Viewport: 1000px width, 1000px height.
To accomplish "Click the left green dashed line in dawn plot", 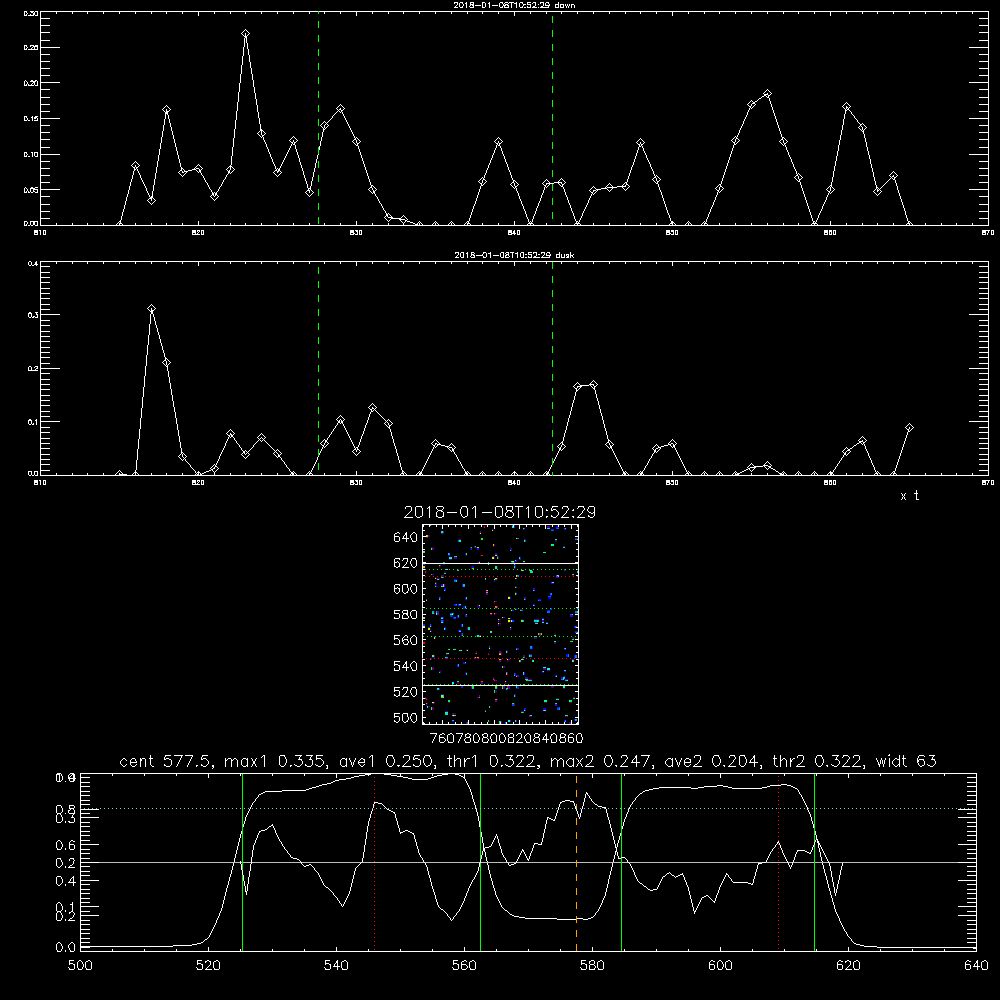I will coord(318,118).
